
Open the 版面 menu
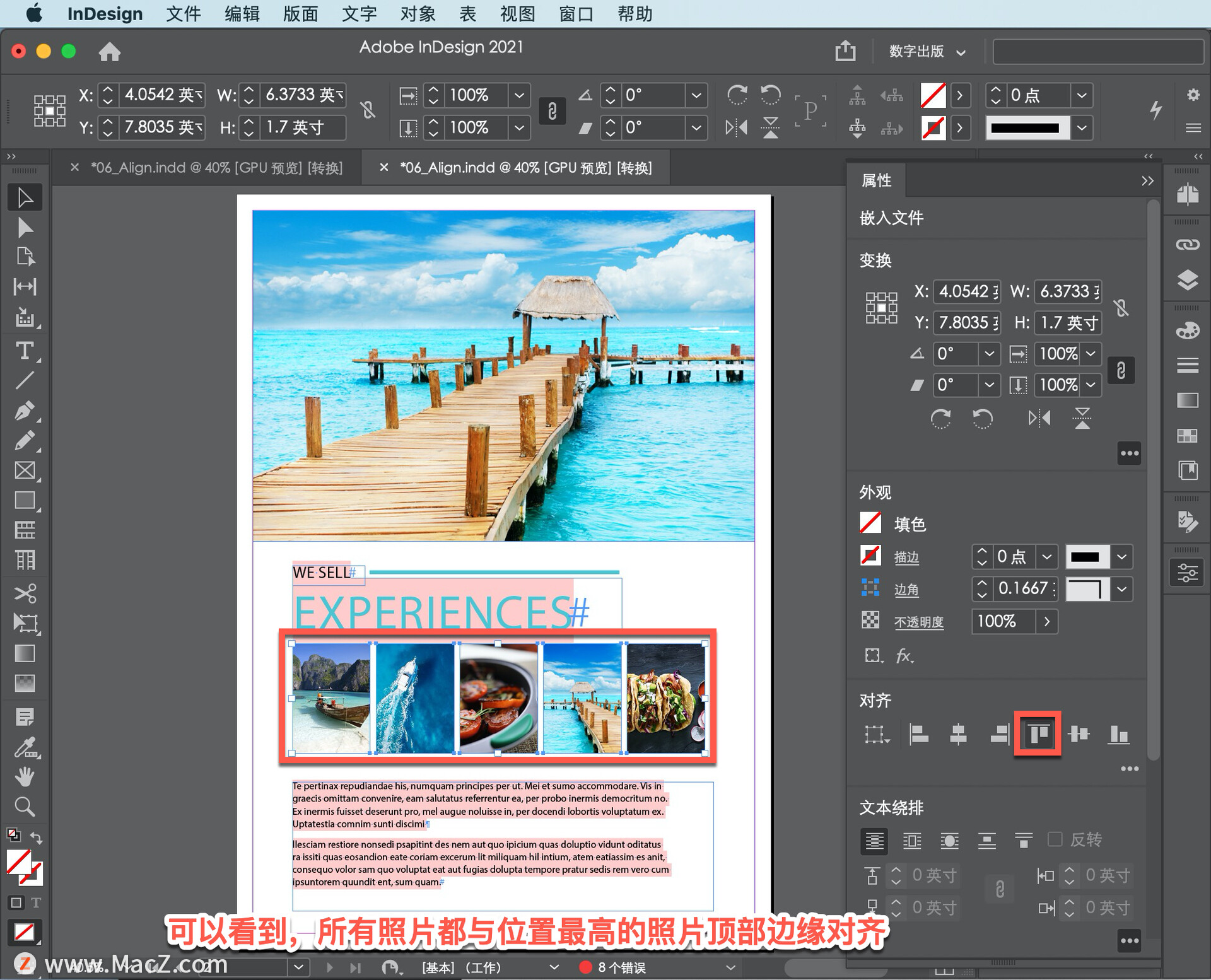coord(300,14)
